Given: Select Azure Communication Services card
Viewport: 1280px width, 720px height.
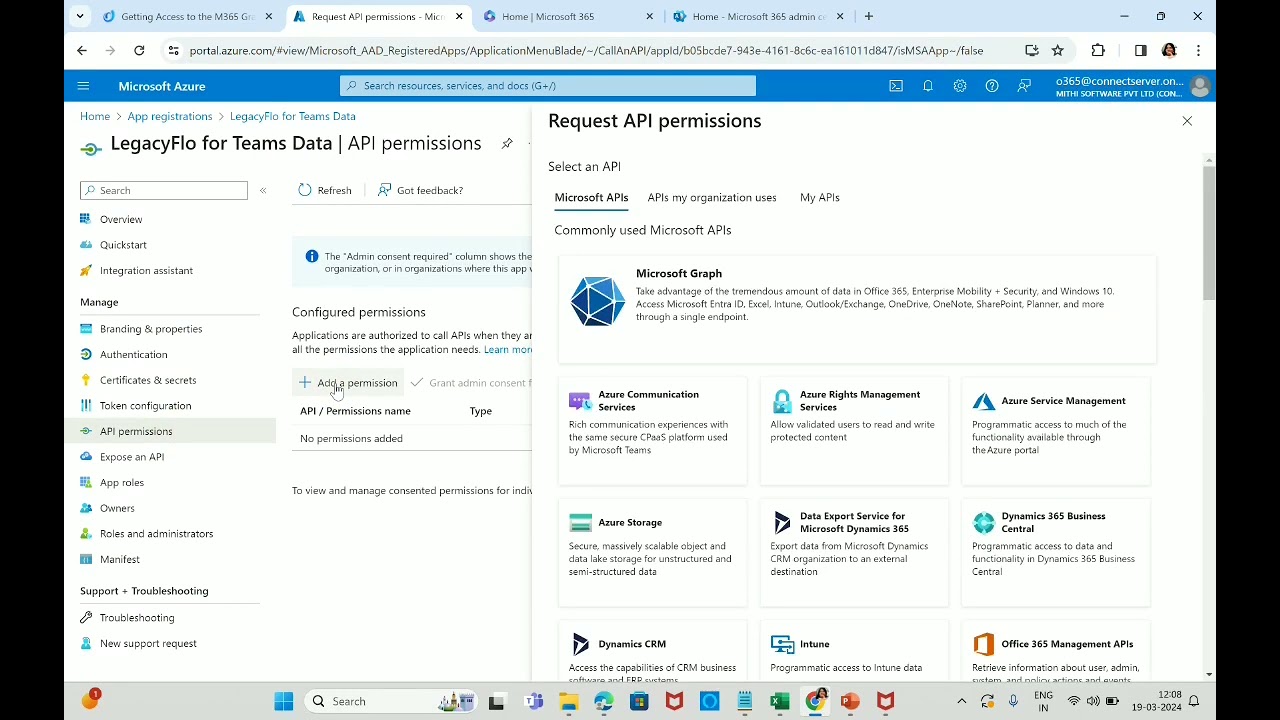Looking at the screenshot, I should click(652, 431).
